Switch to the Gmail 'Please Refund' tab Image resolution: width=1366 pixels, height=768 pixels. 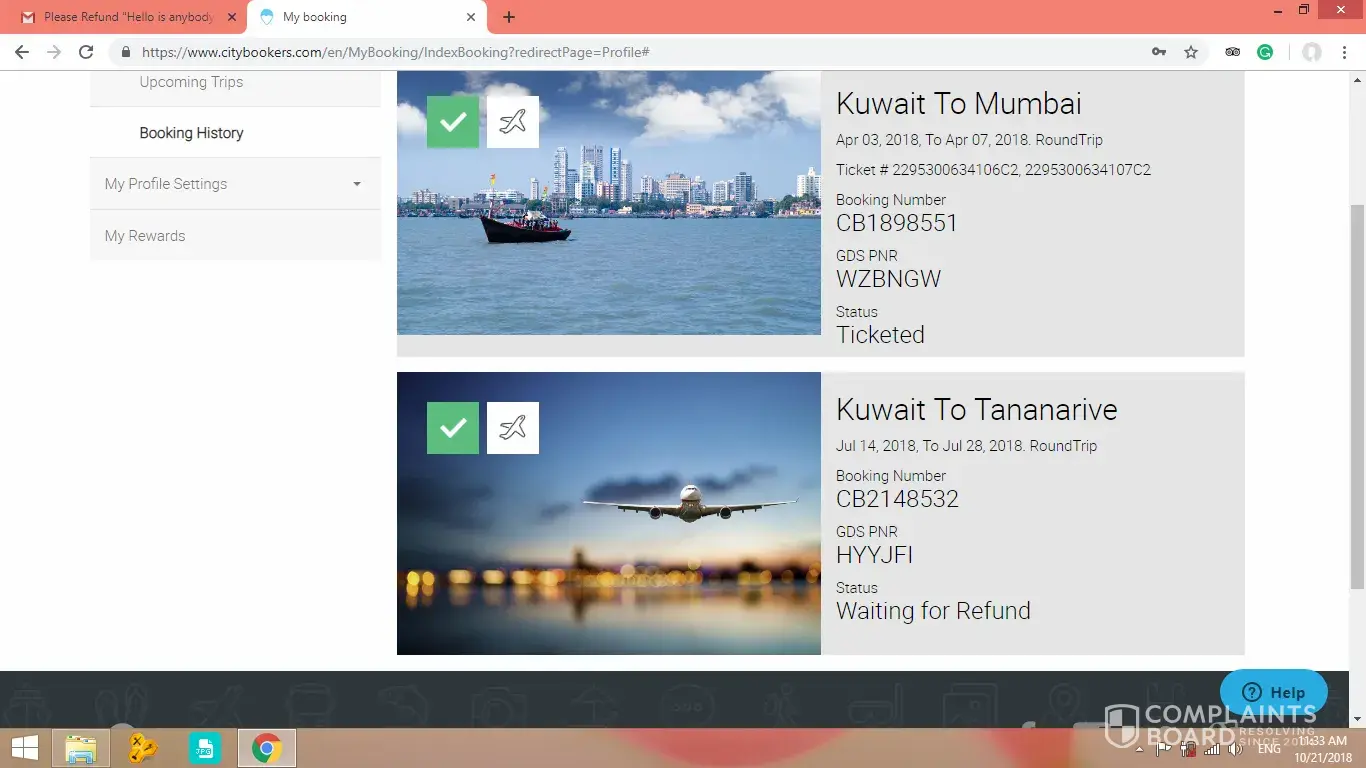pyautogui.click(x=128, y=17)
